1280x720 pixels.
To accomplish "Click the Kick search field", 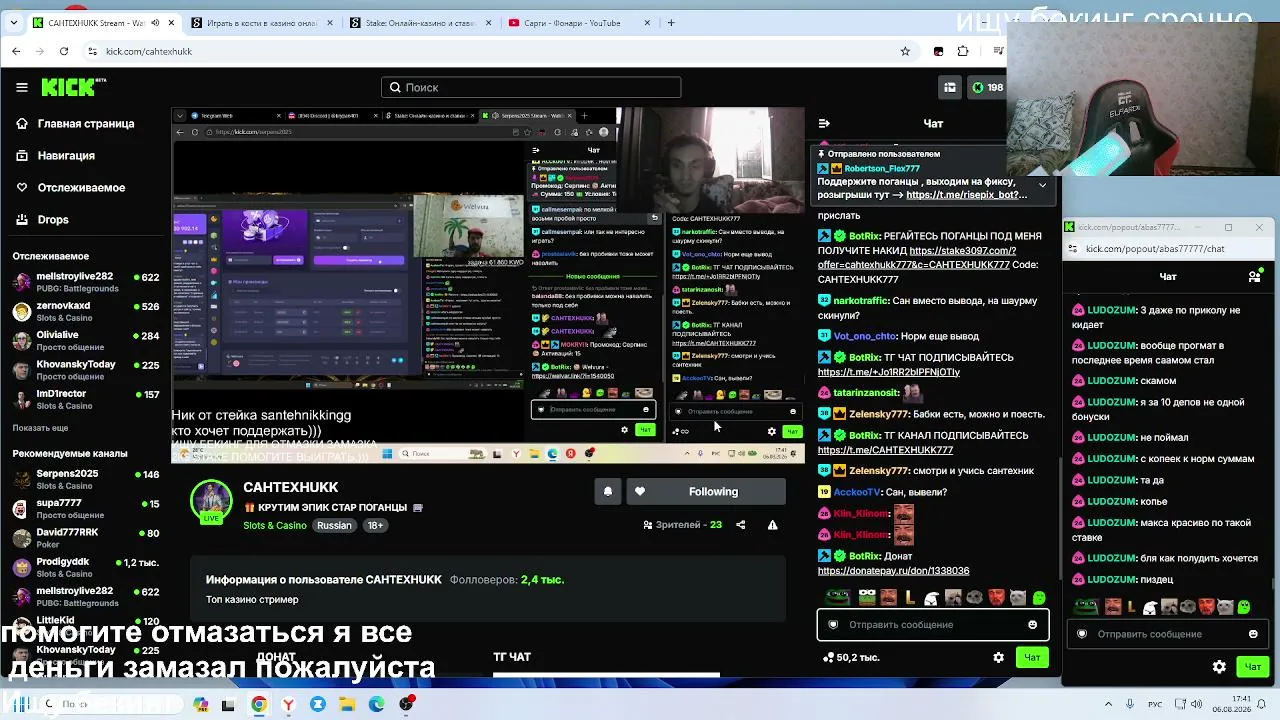I will pyautogui.click(x=531, y=87).
